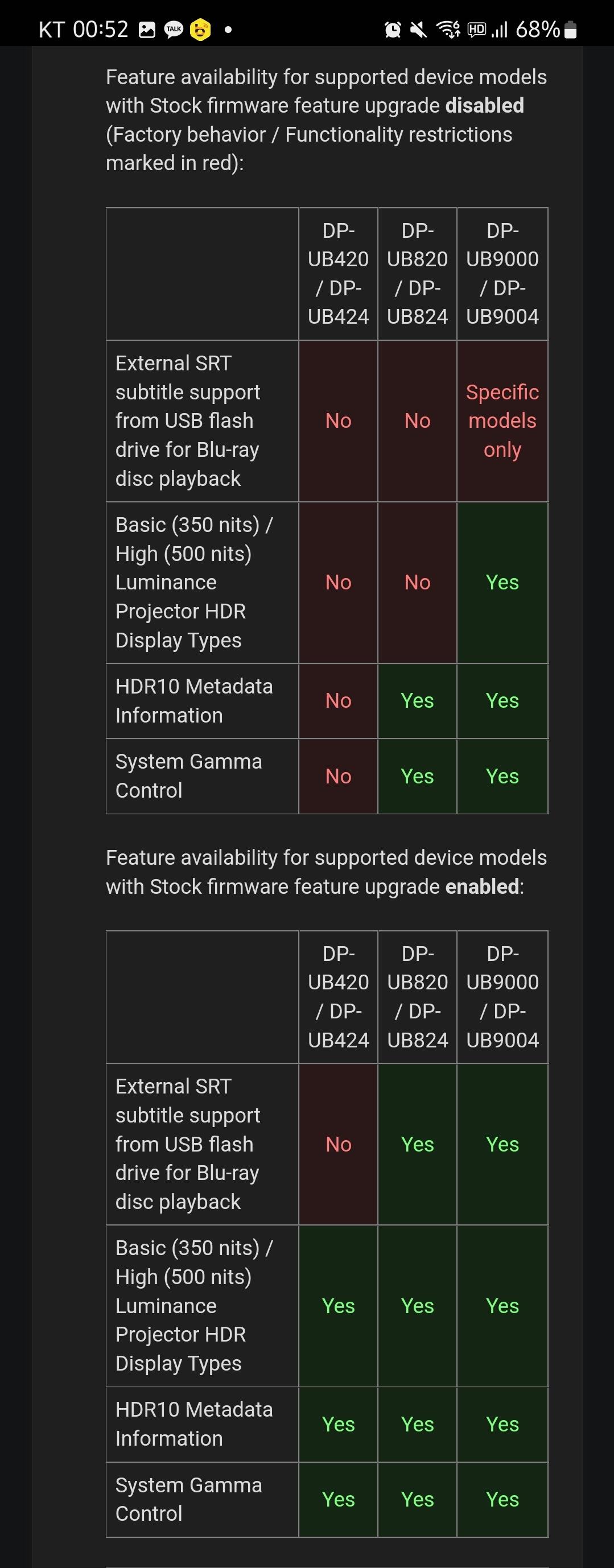
Task: Tap the muted sound status icon
Action: click(419, 29)
